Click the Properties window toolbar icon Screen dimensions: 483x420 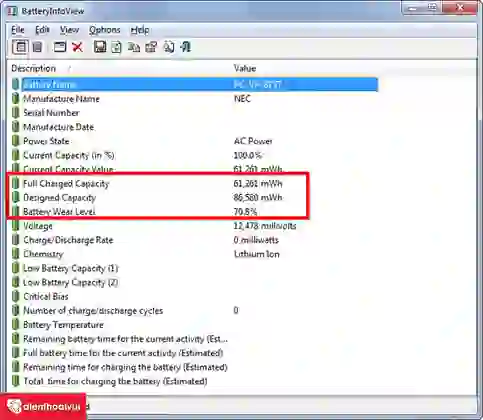point(60,47)
